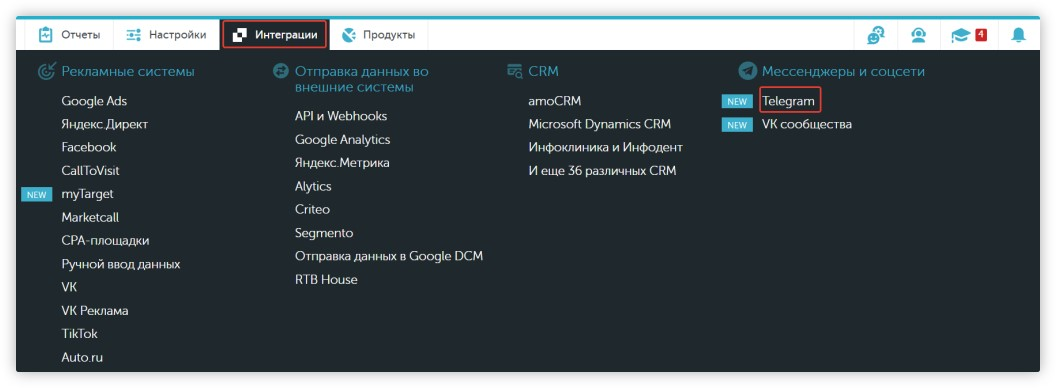Click the Рекламные системы target icon

(x=46, y=71)
